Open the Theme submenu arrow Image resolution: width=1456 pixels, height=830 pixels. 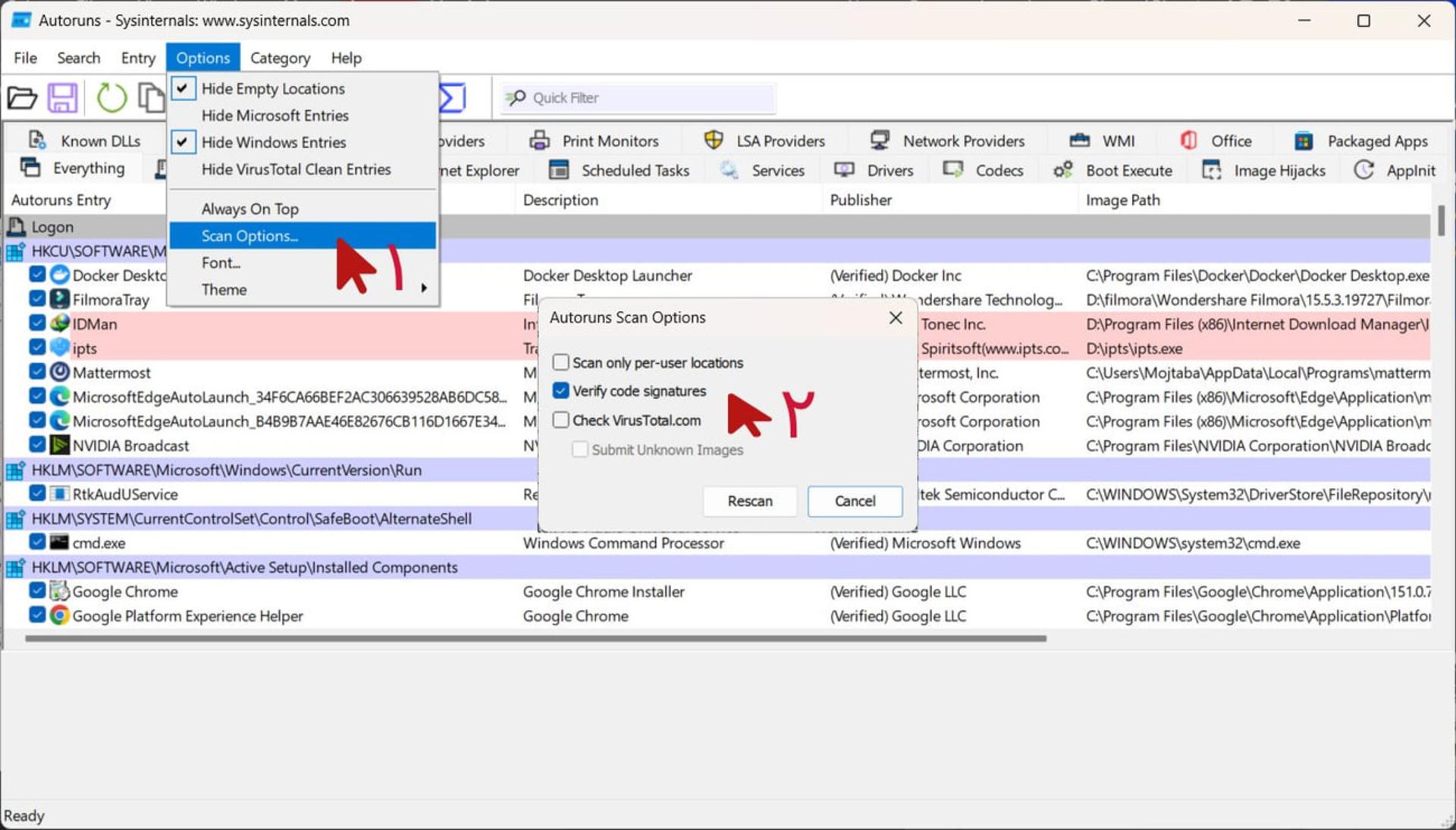tap(424, 288)
